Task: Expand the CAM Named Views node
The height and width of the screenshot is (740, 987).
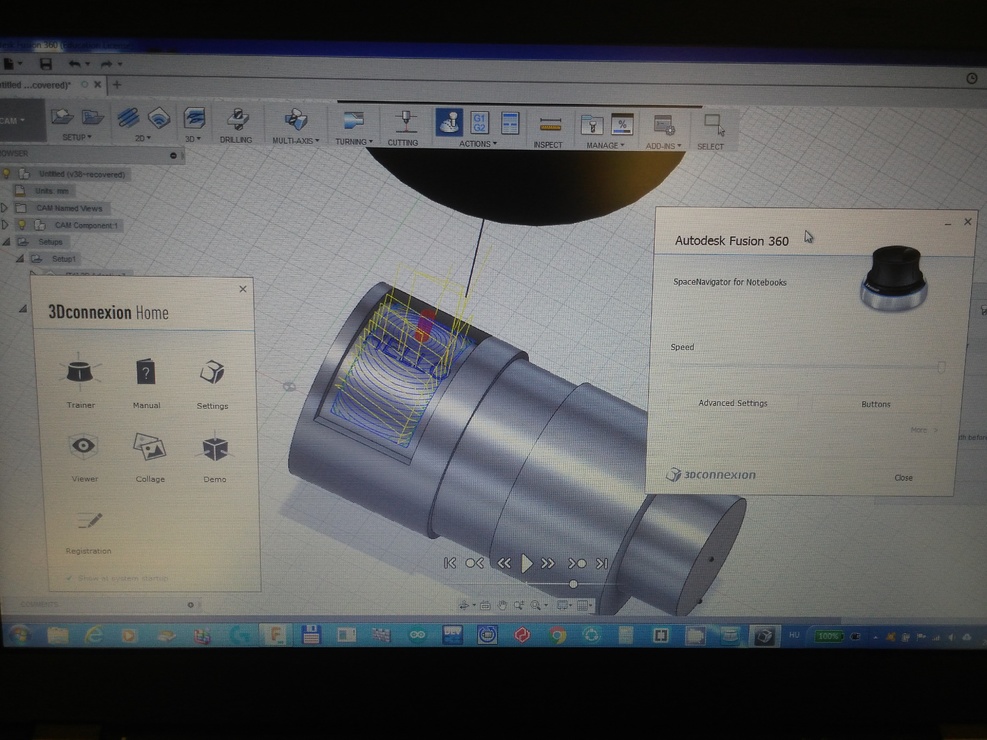Action: [x=4, y=208]
